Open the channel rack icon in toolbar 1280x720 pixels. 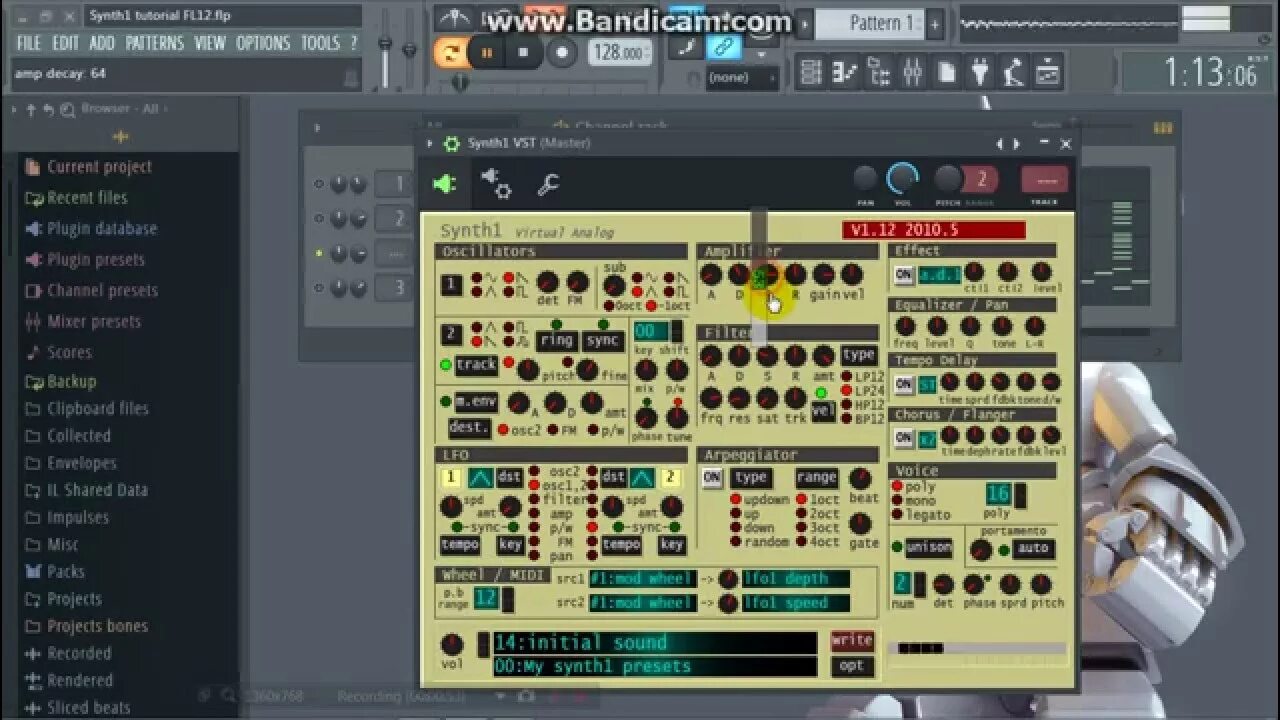879,72
